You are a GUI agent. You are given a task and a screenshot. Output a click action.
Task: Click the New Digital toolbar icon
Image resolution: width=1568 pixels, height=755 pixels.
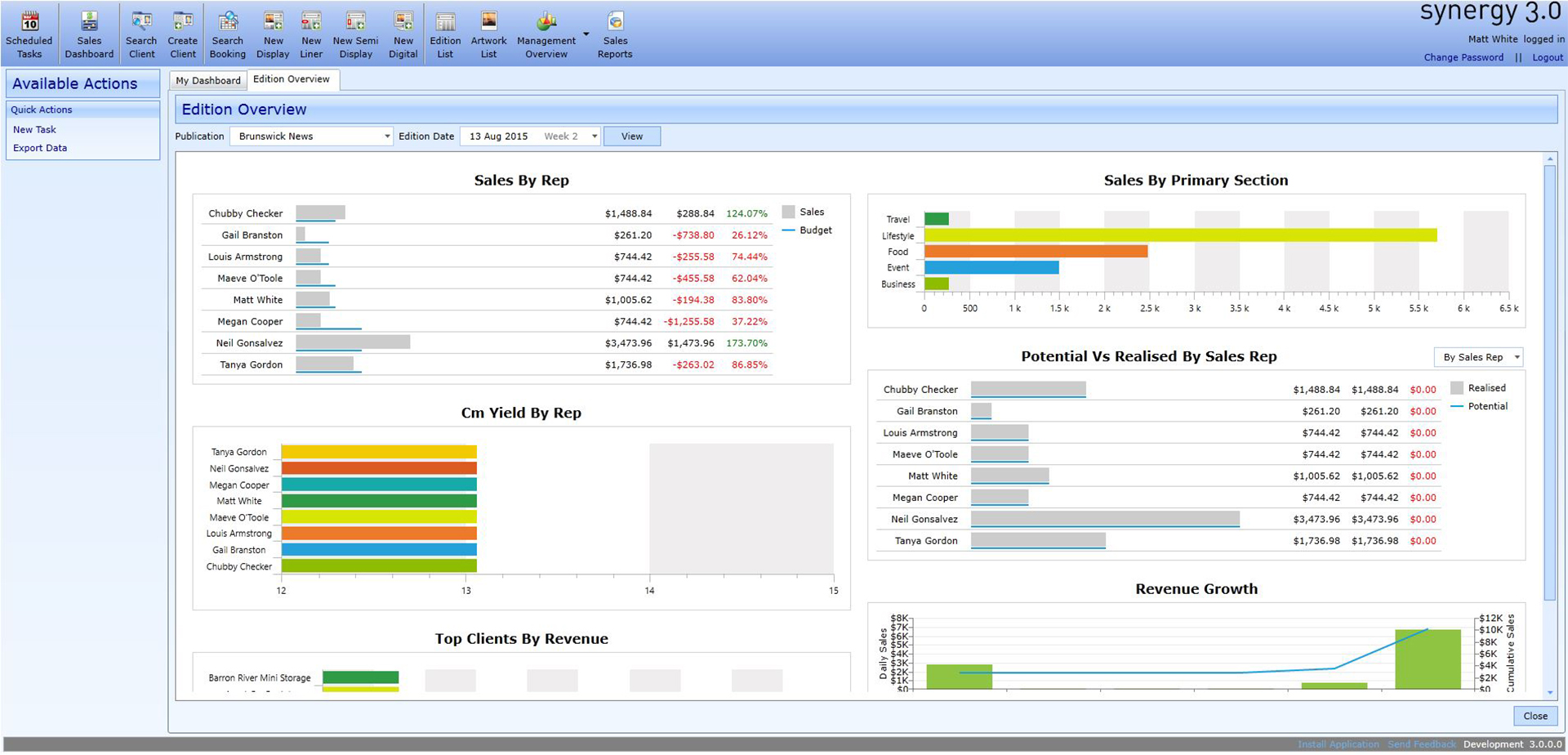coord(403,22)
